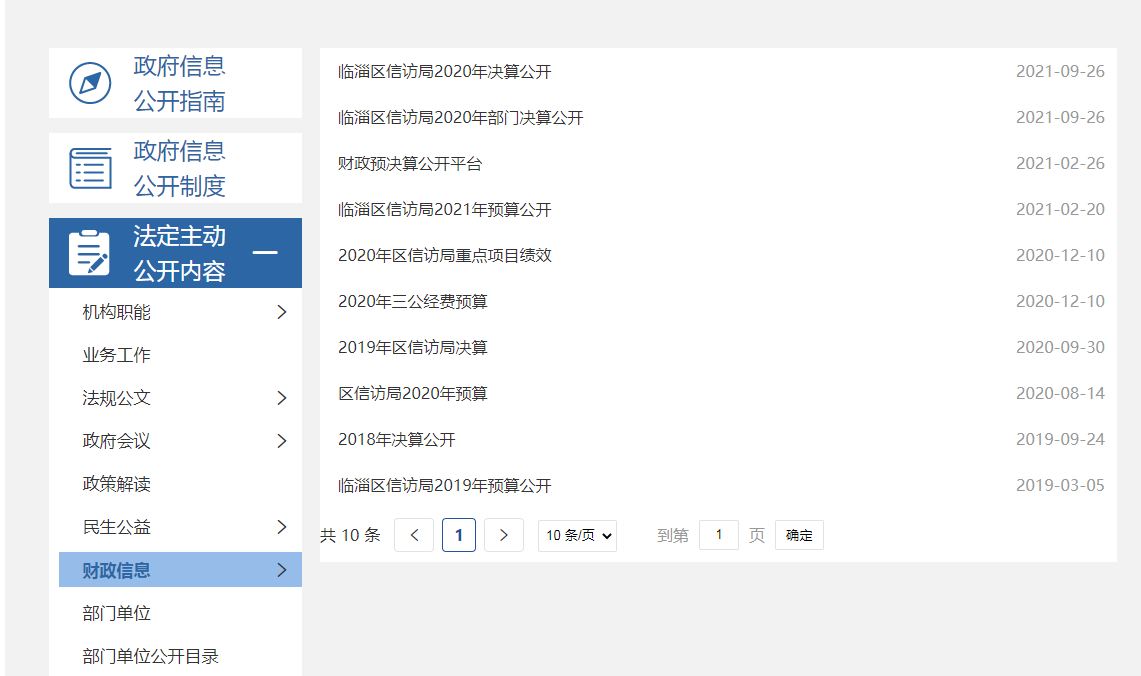This screenshot has height=676, width=1141.
Task: Open the 部门单位公开目录 menu item
Action: tap(151, 656)
